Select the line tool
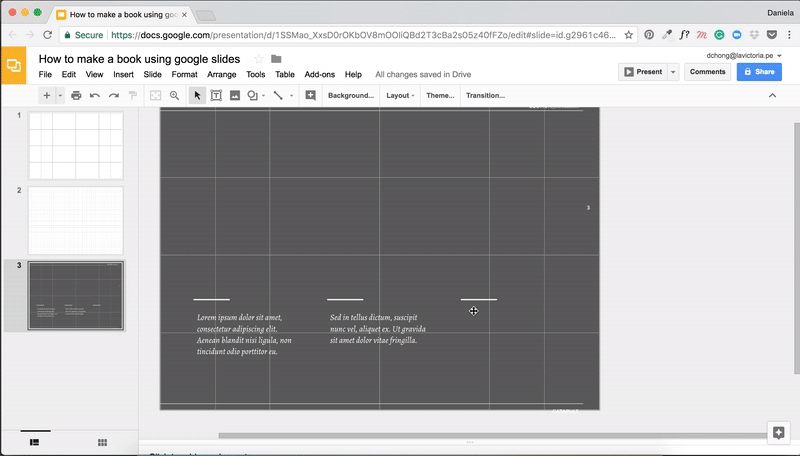 click(278, 95)
